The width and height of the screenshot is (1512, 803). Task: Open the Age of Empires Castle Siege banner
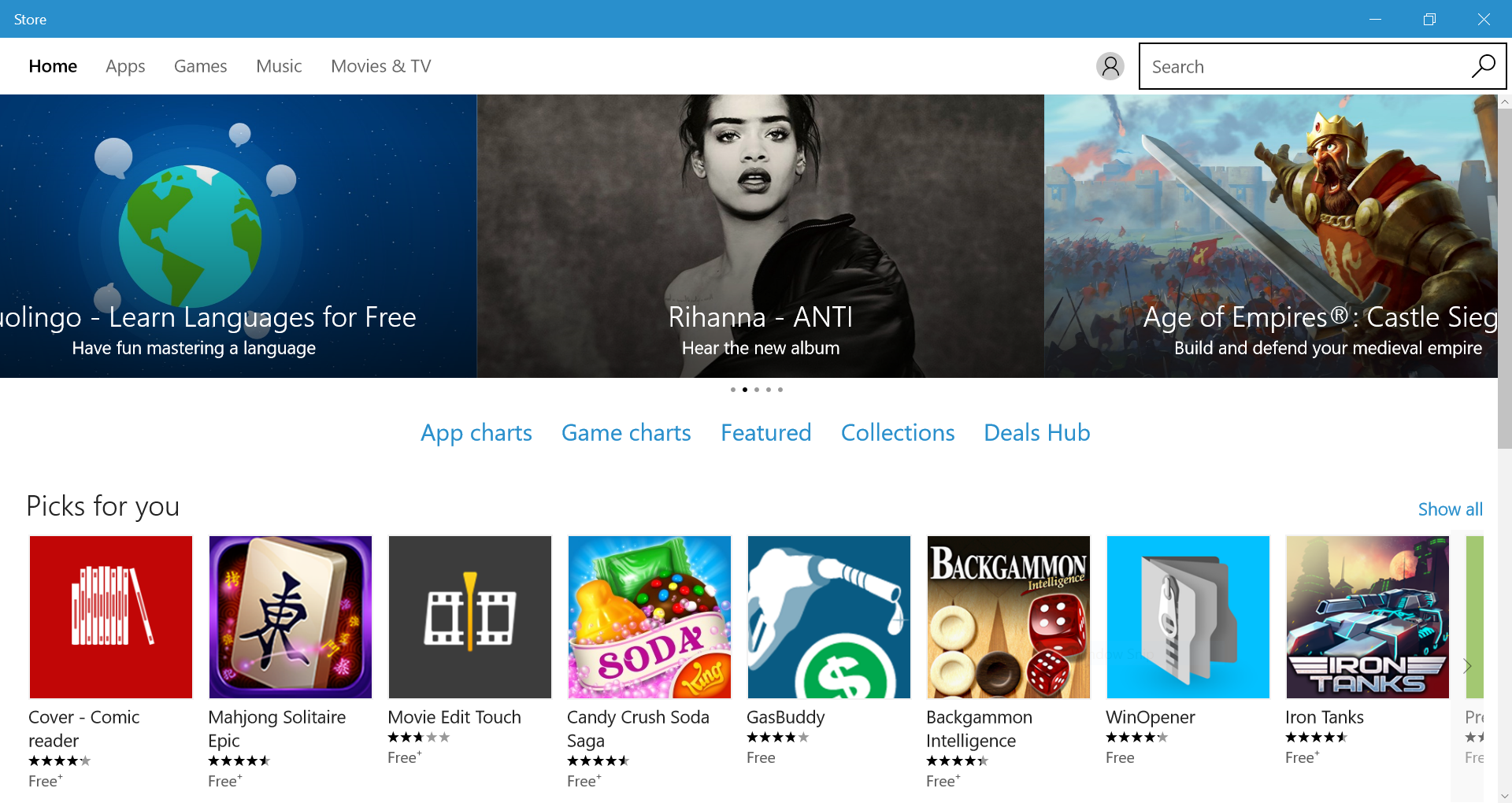tap(1271, 236)
